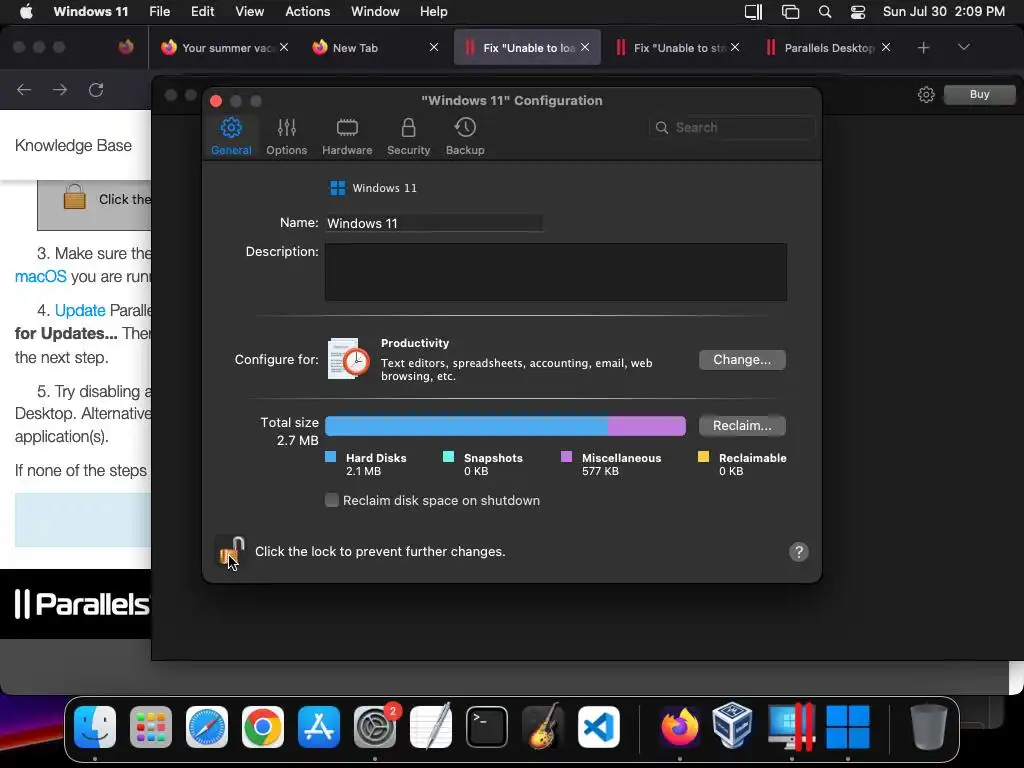Open Visual Studio Code from the Dock
This screenshot has width=1024, height=768.
(599, 727)
